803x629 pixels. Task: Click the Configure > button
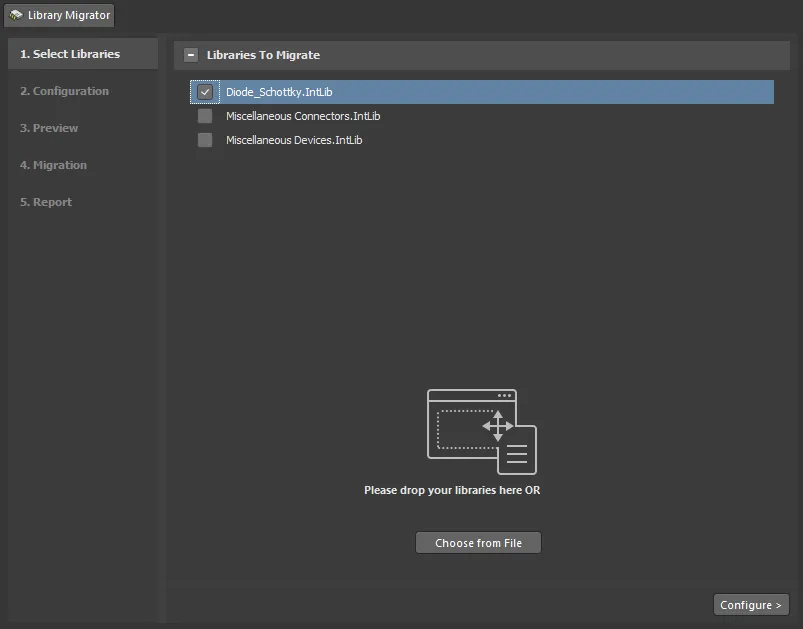pyautogui.click(x=751, y=605)
